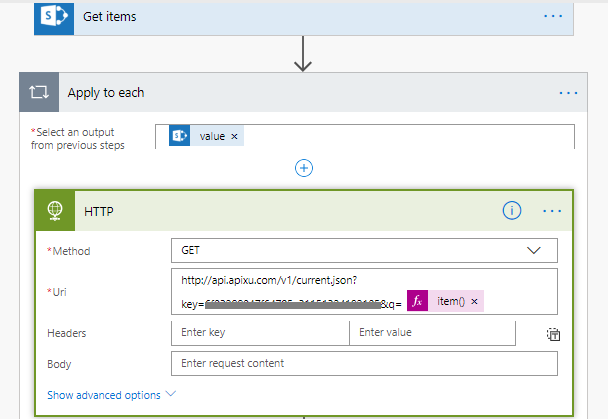Screen dimensions: 608x419
Task: Open the Get items ellipsis menu
Action: 553,17
